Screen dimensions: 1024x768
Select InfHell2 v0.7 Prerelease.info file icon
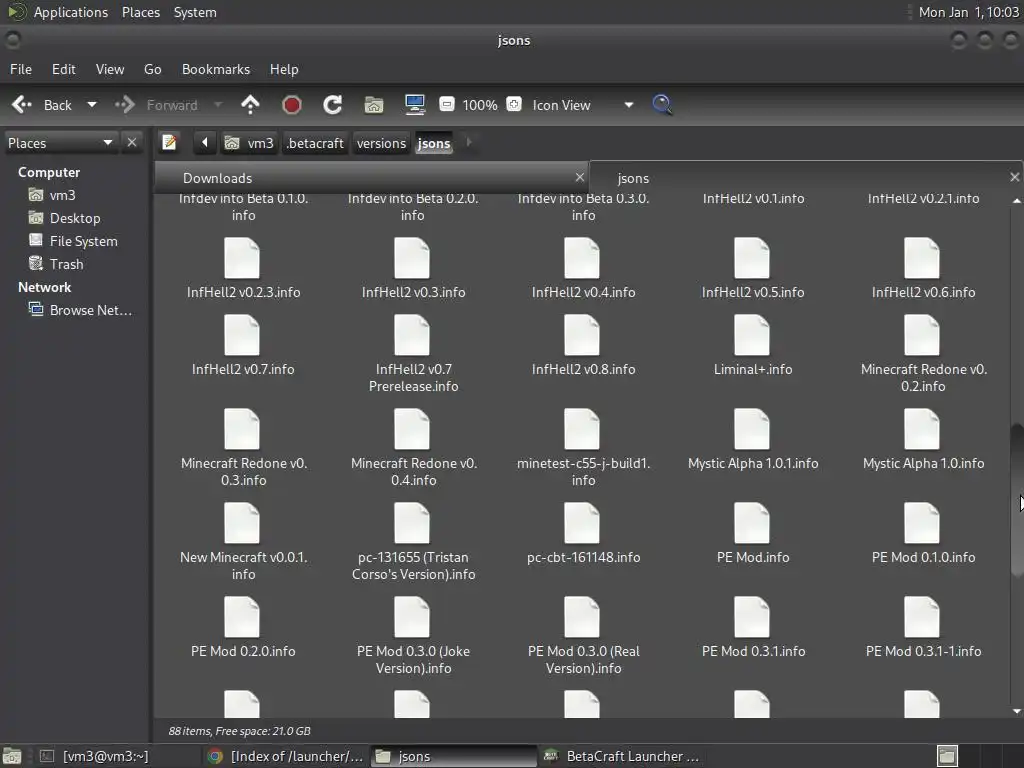click(412, 336)
